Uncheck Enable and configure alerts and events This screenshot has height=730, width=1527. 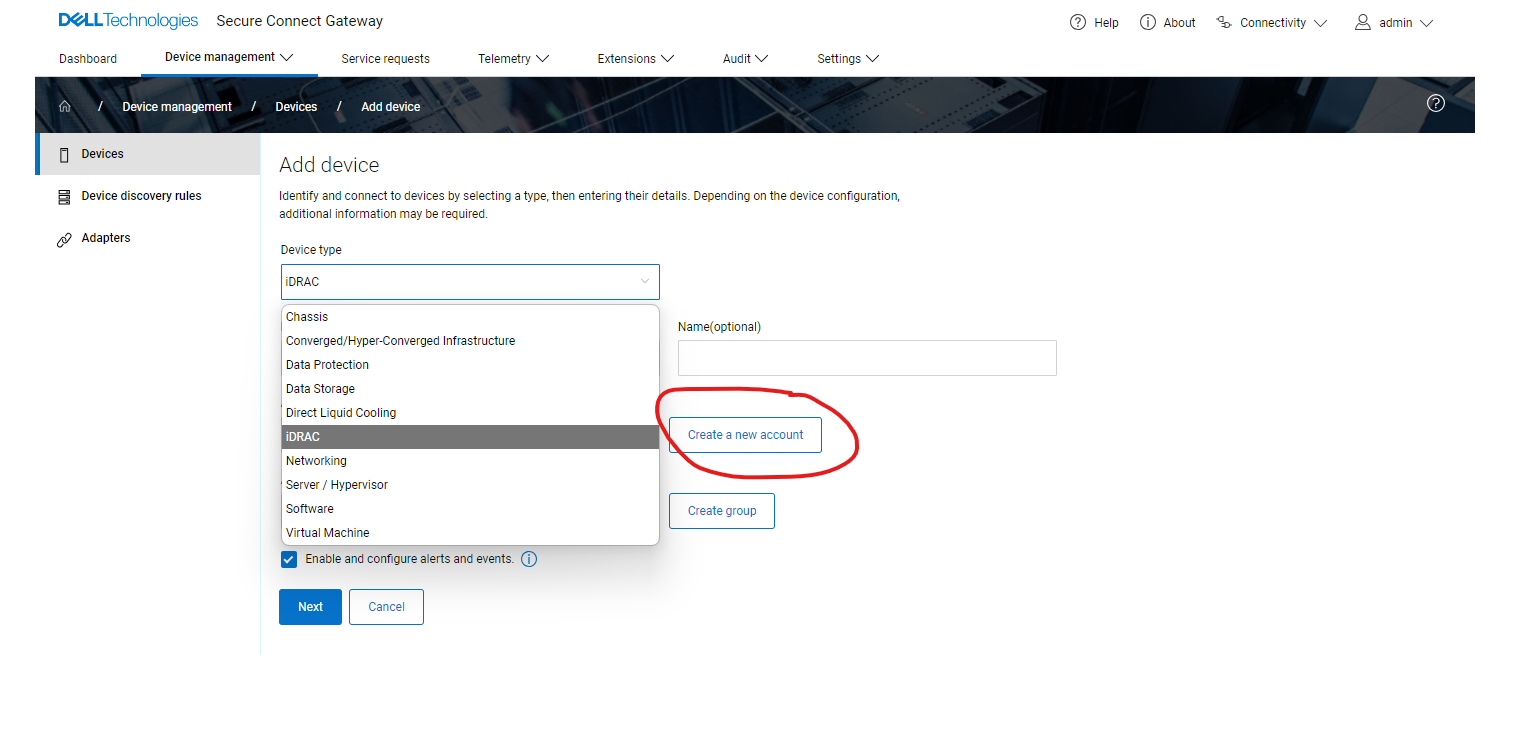(x=288, y=559)
